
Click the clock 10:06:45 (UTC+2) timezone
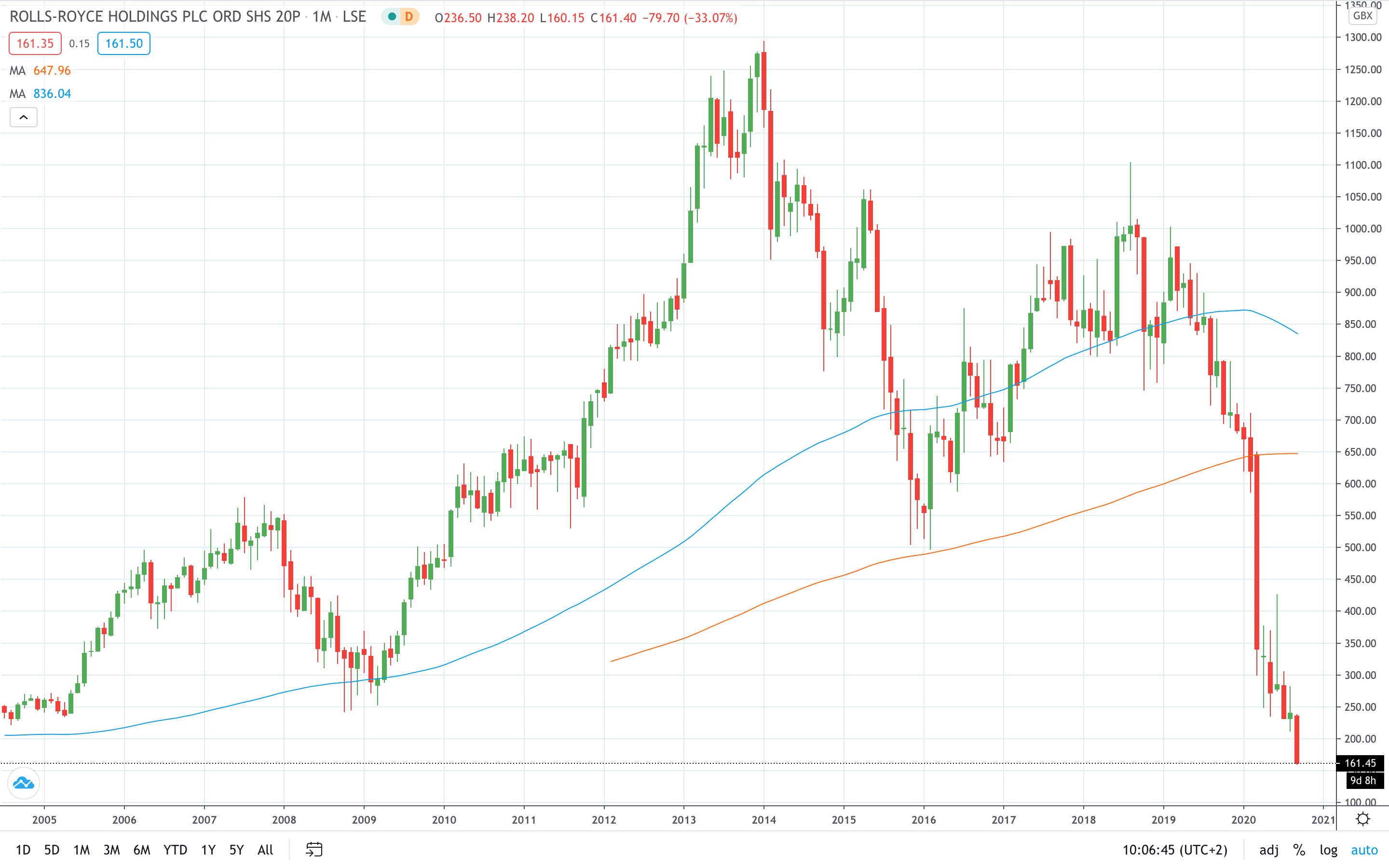pos(1174,850)
